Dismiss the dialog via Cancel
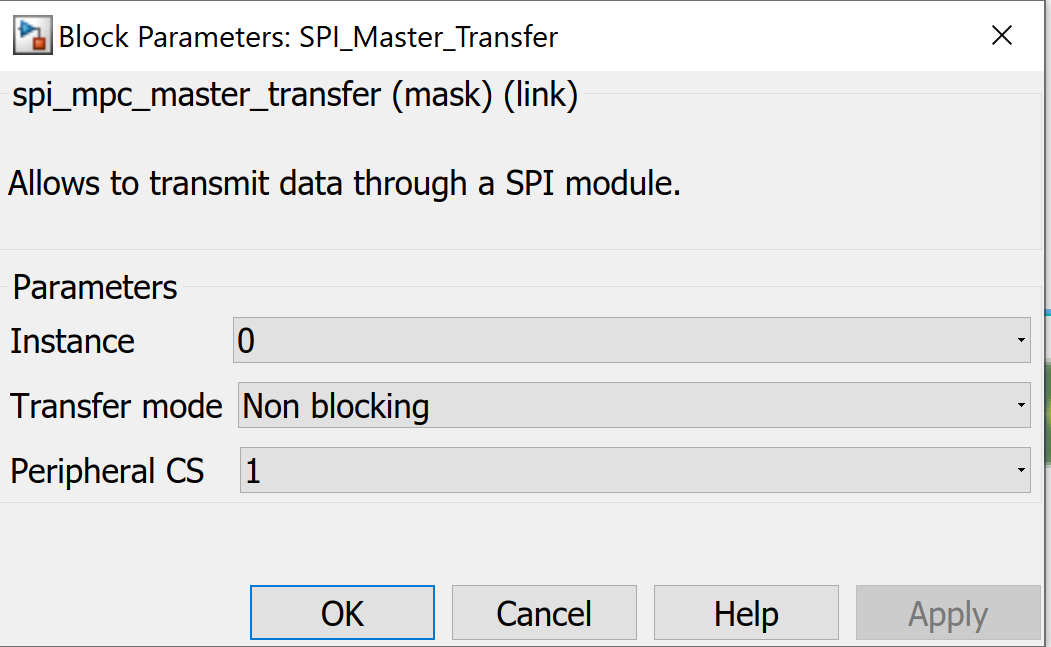 pyautogui.click(x=544, y=612)
